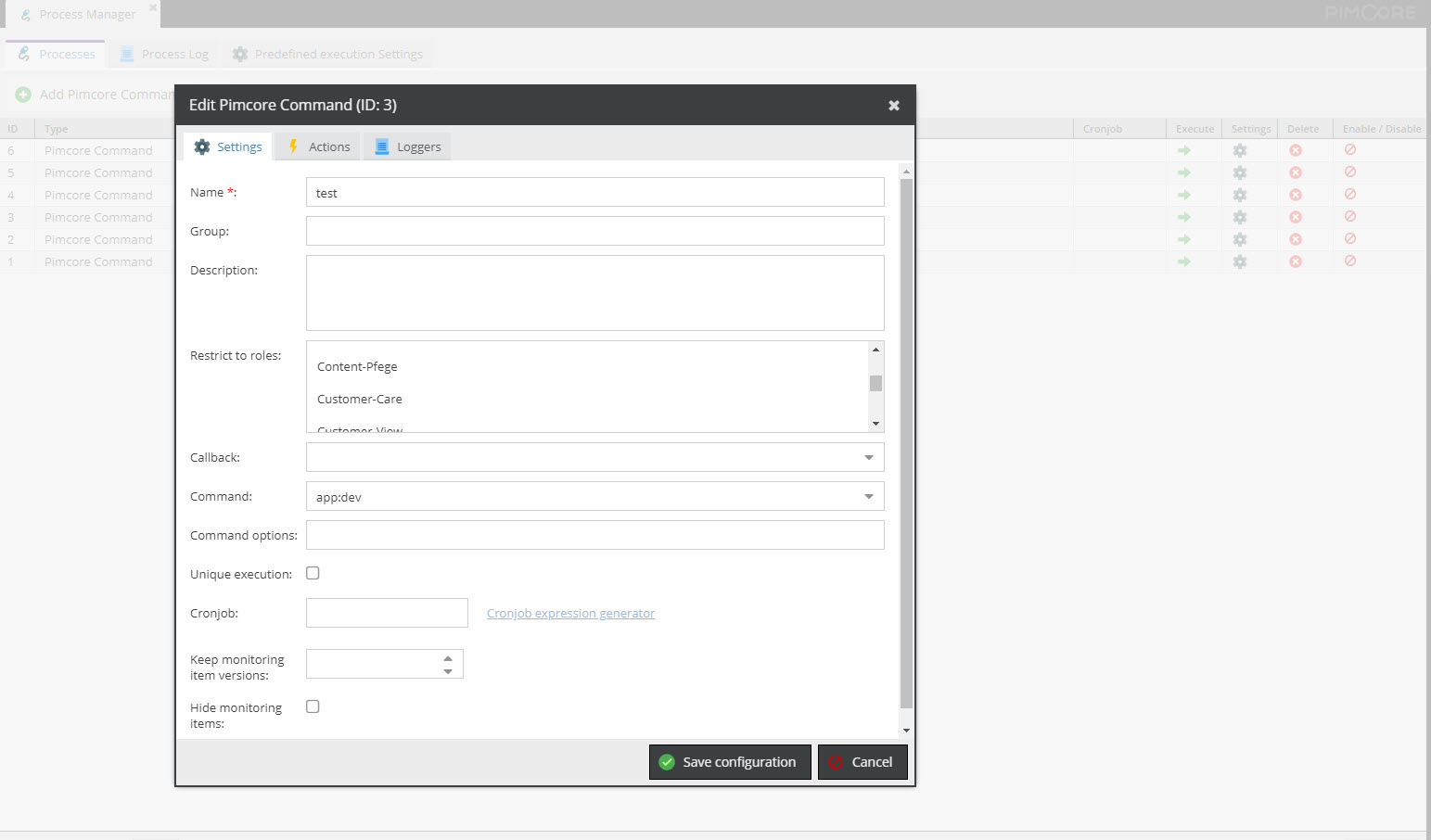Open settings gear for process row 4
The width and height of the screenshot is (1431, 840).
pos(1240,195)
